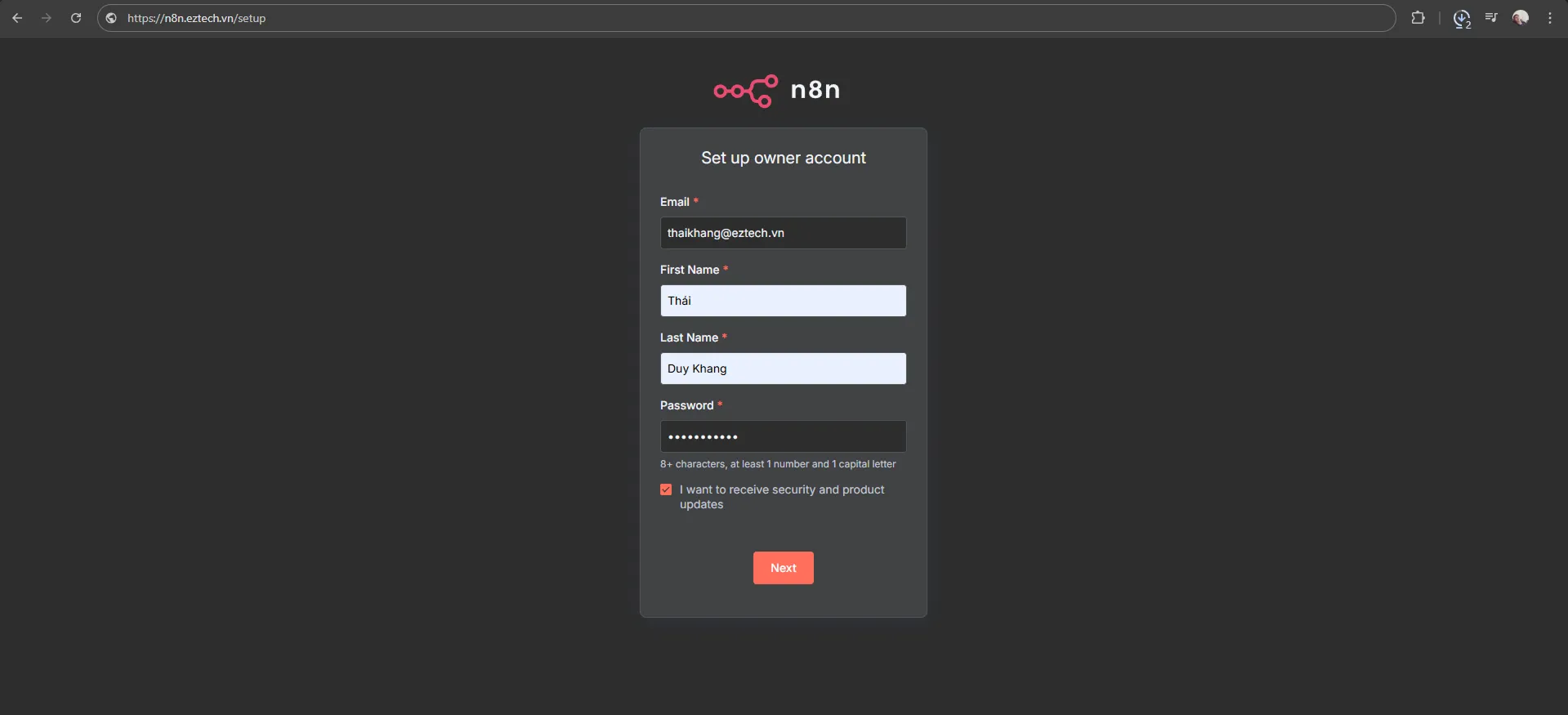Open the browser profile avatar
1568x715 pixels.
point(1521,18)
